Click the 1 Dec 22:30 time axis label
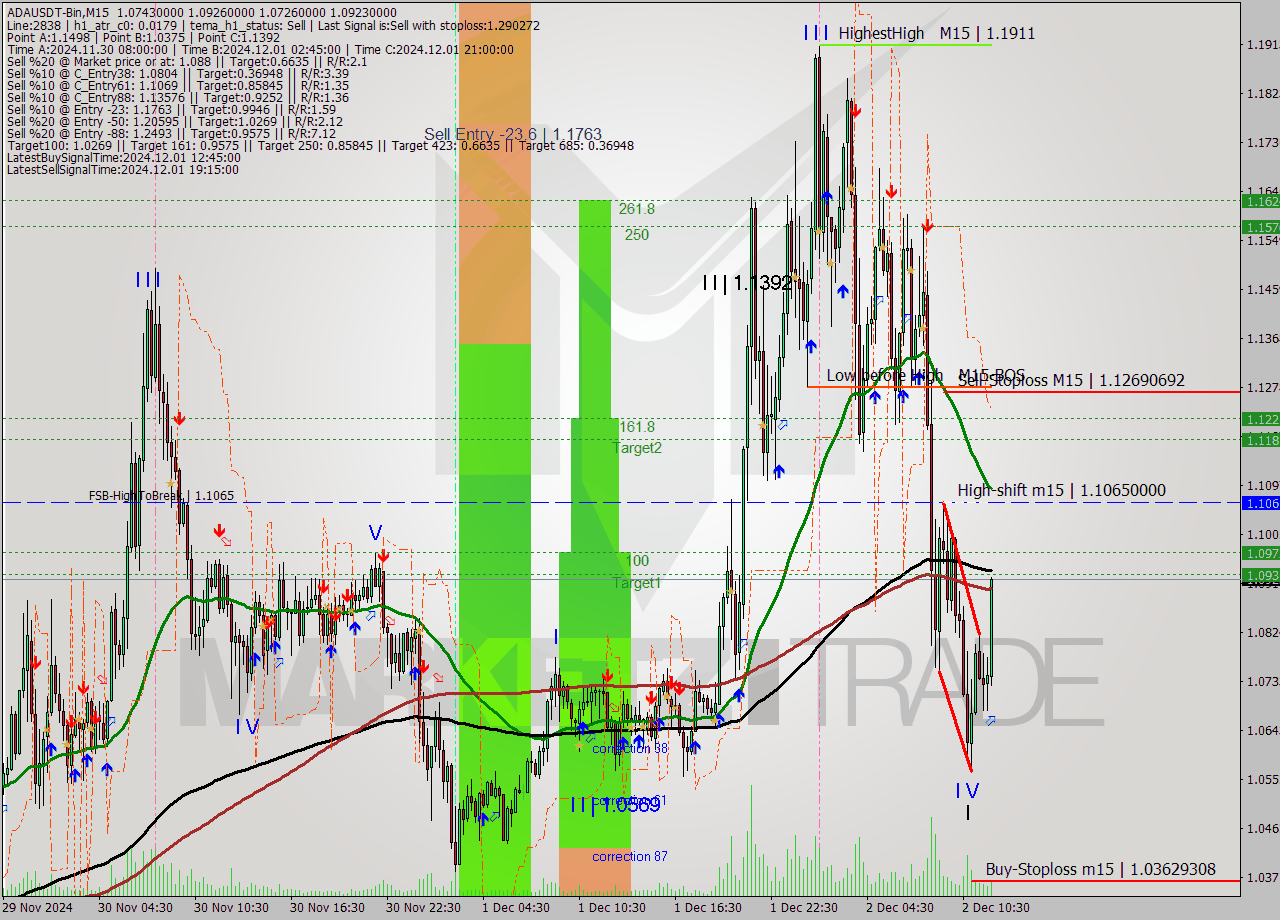Image resolution: width=1280 pixels, height=920 pixels. point(803,908)
